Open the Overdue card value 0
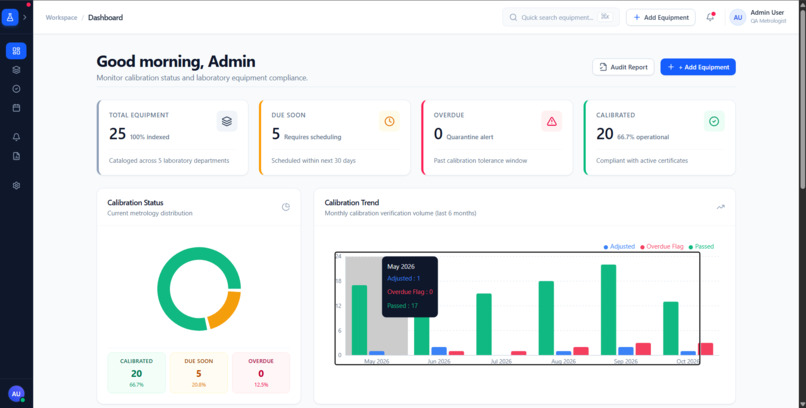Viewport: 806px width, 408px height. click(438, 134)
